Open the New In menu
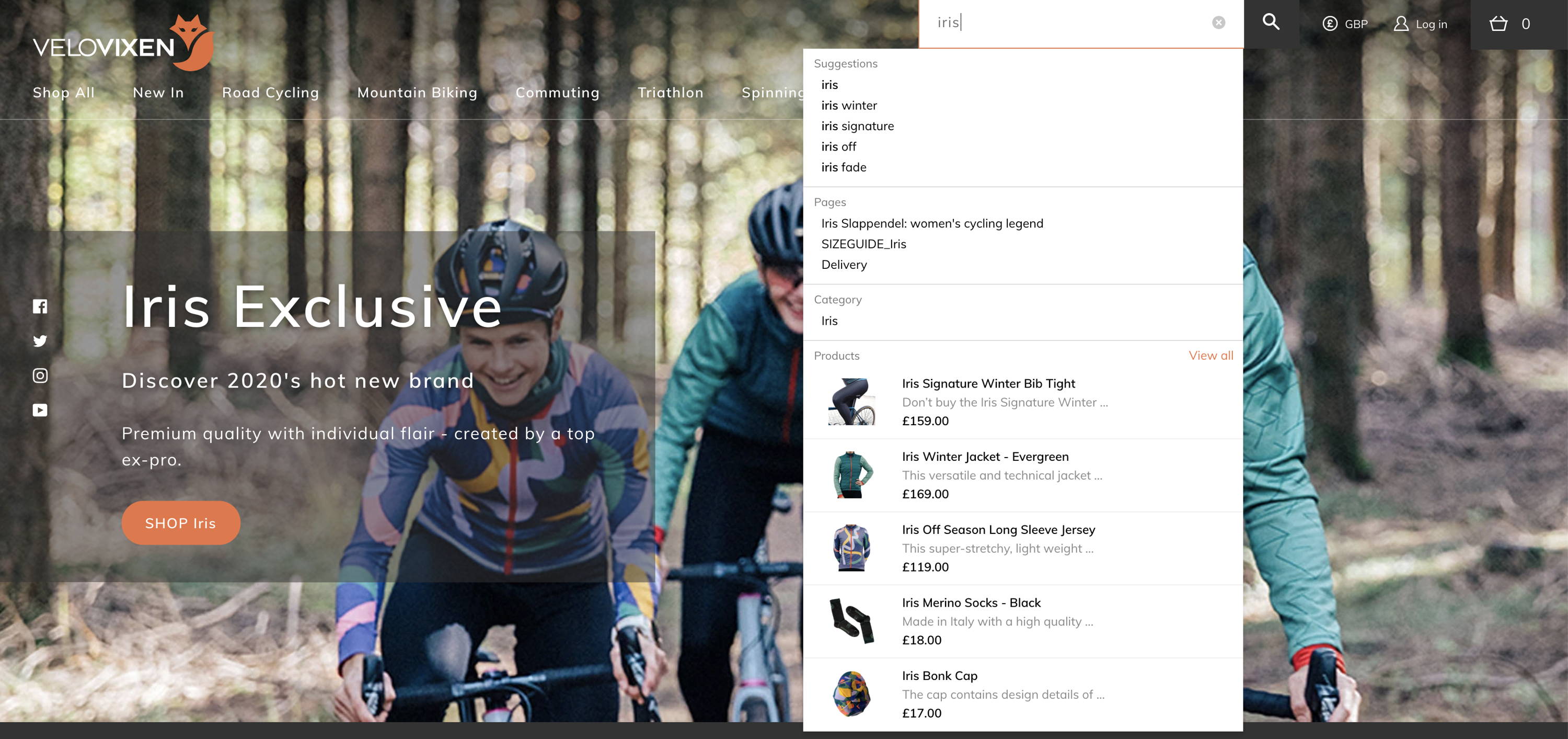1568x739 pixels. click(158, 93)
